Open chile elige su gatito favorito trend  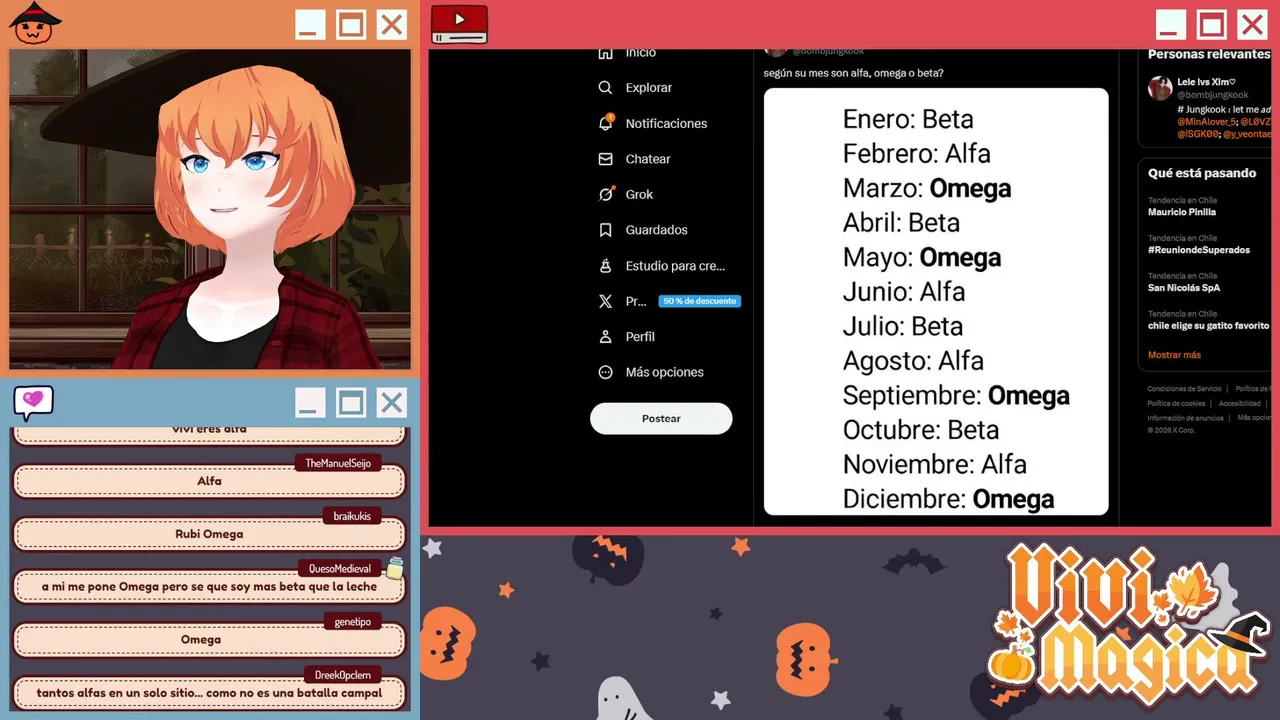[1209, 326]
